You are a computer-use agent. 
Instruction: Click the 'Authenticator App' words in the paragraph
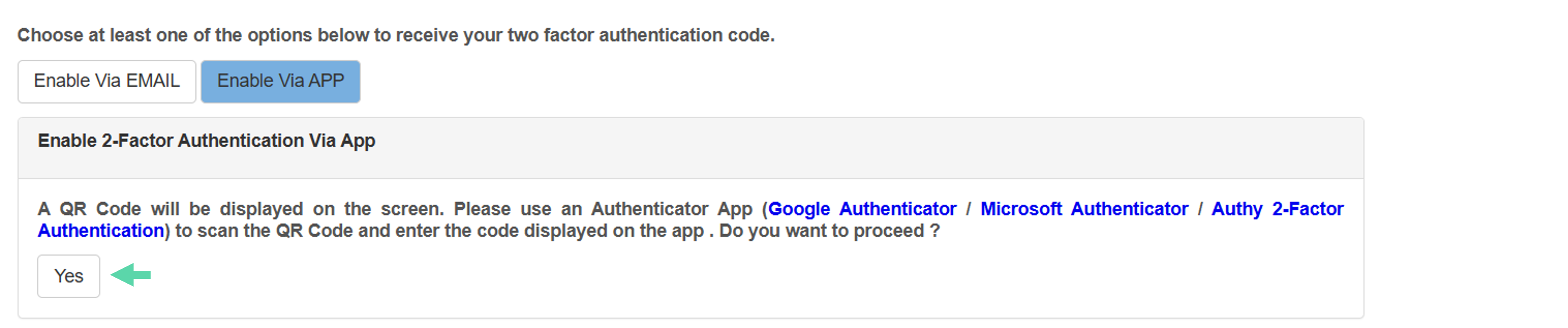672,209
